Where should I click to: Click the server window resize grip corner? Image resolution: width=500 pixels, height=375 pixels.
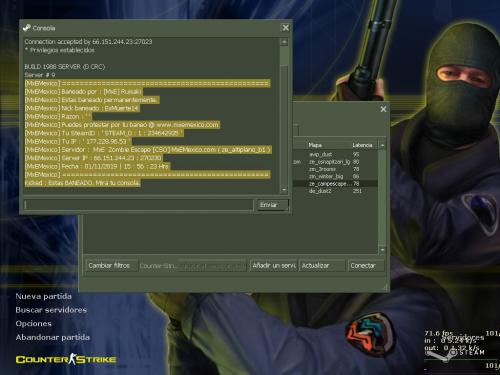coord(386,287)
